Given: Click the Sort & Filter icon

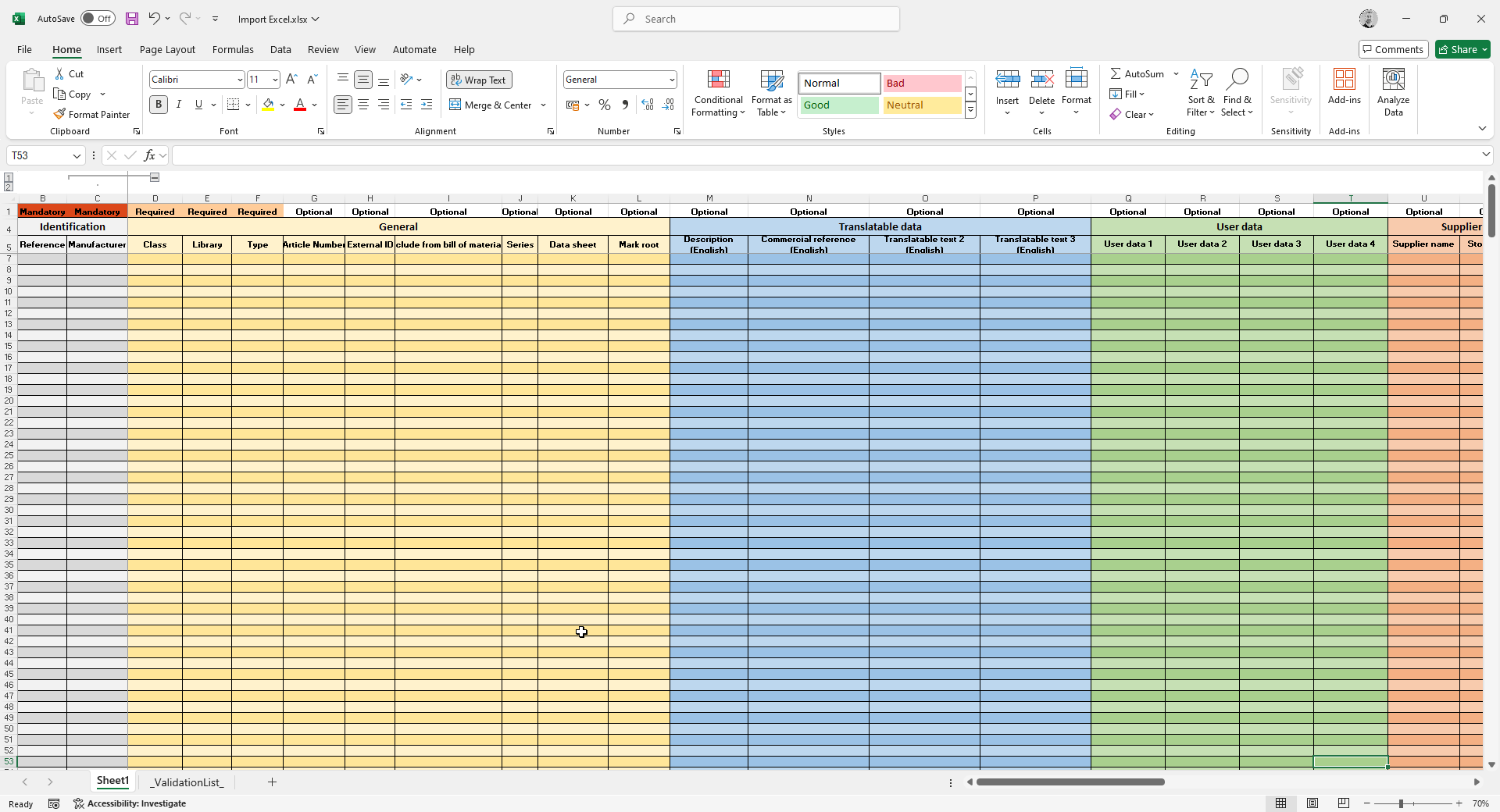Looking at the screenshot, I should (1201, 80).
